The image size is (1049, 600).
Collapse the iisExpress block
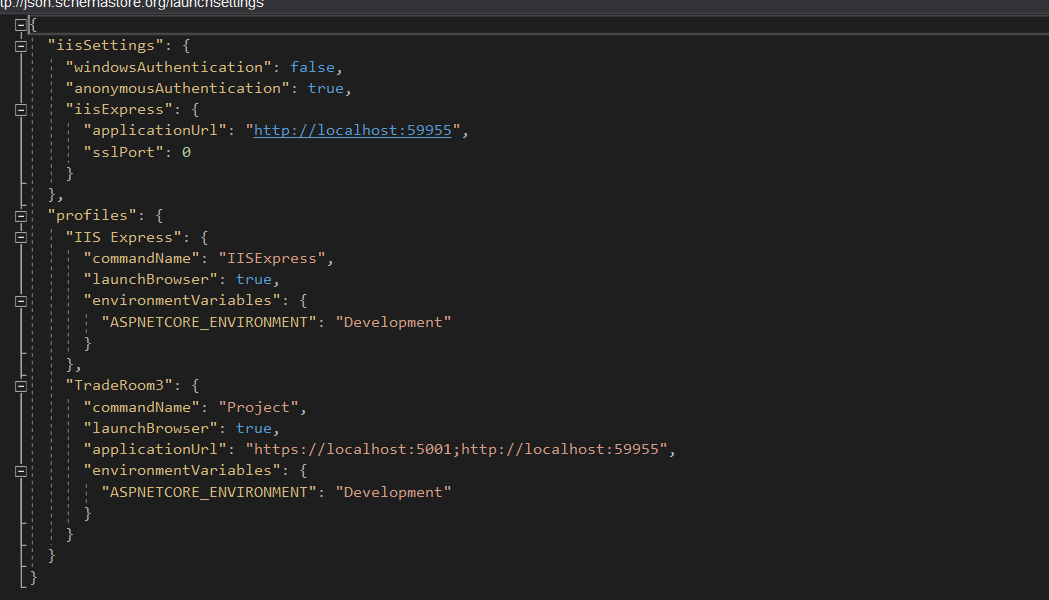21,110
